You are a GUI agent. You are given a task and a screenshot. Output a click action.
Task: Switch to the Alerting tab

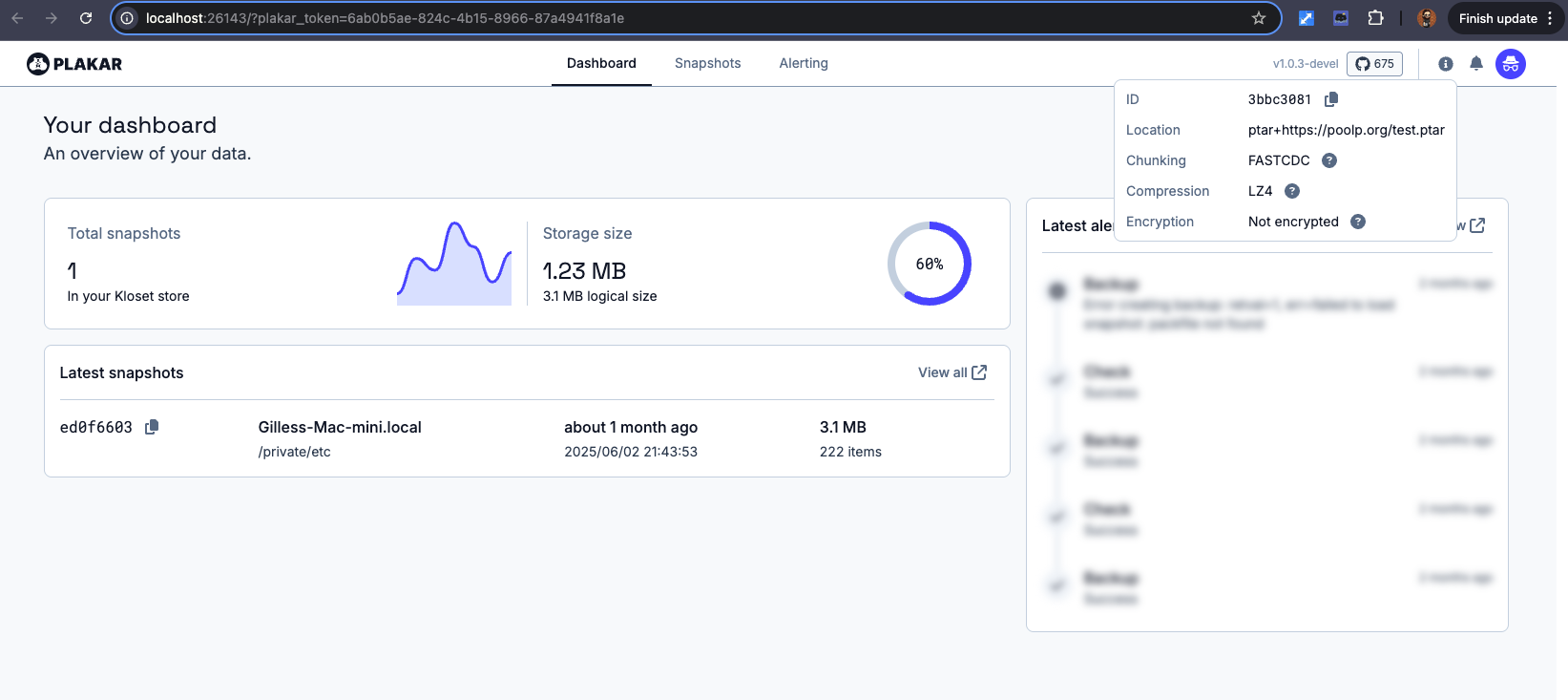click(x=804, y=63)
